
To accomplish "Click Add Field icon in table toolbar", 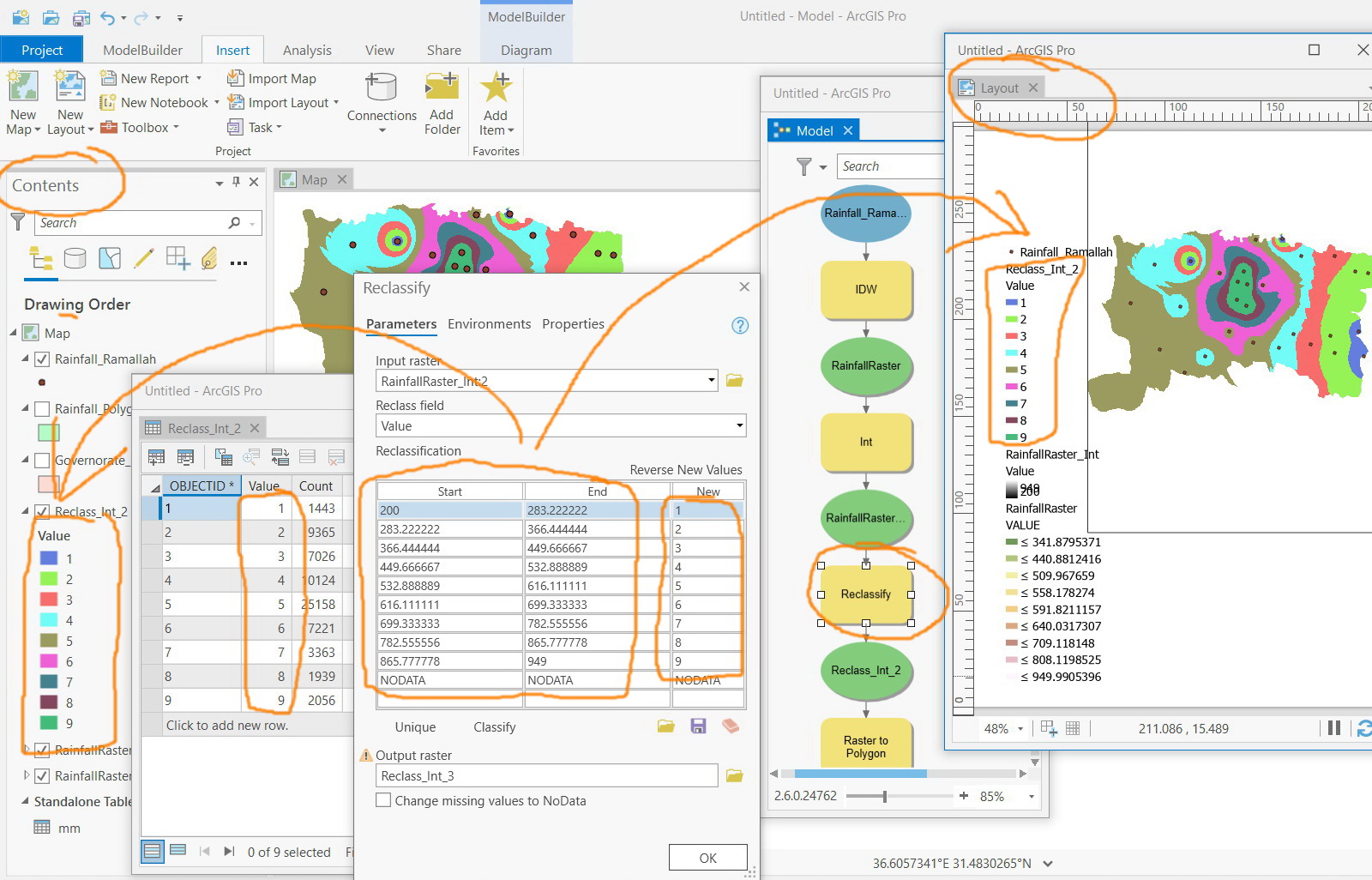I will tap(156, 457).
